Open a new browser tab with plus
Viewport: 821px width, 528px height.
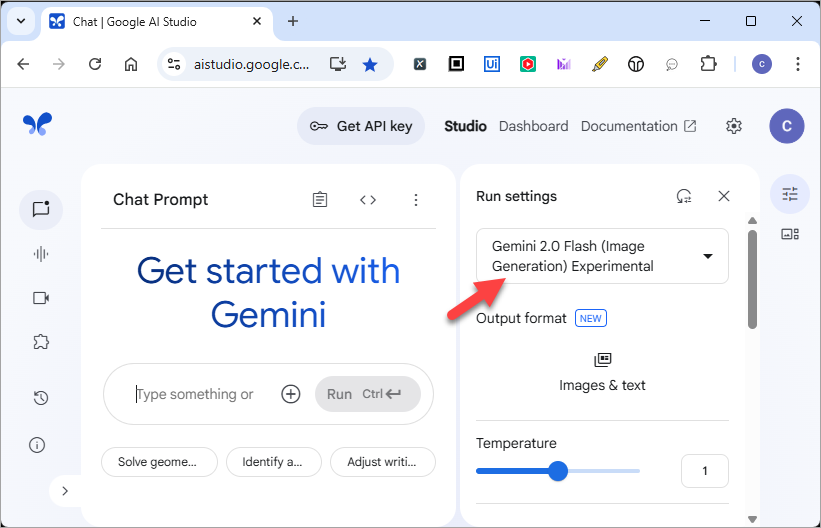[293, 21]
